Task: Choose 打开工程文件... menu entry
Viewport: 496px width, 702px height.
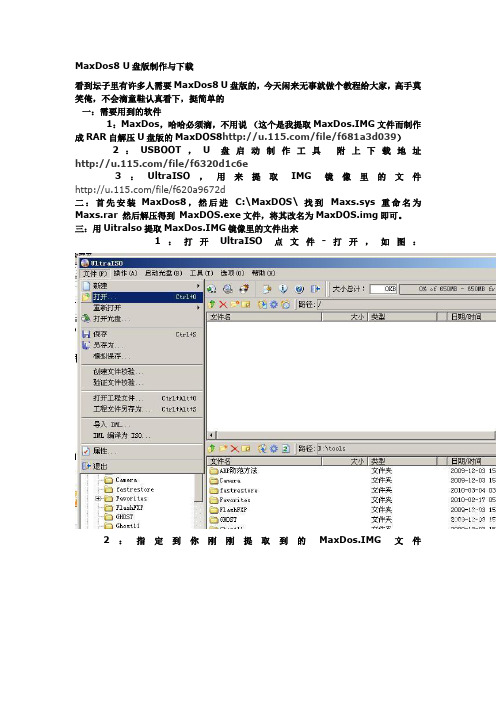Action: [x=142, y=398]
